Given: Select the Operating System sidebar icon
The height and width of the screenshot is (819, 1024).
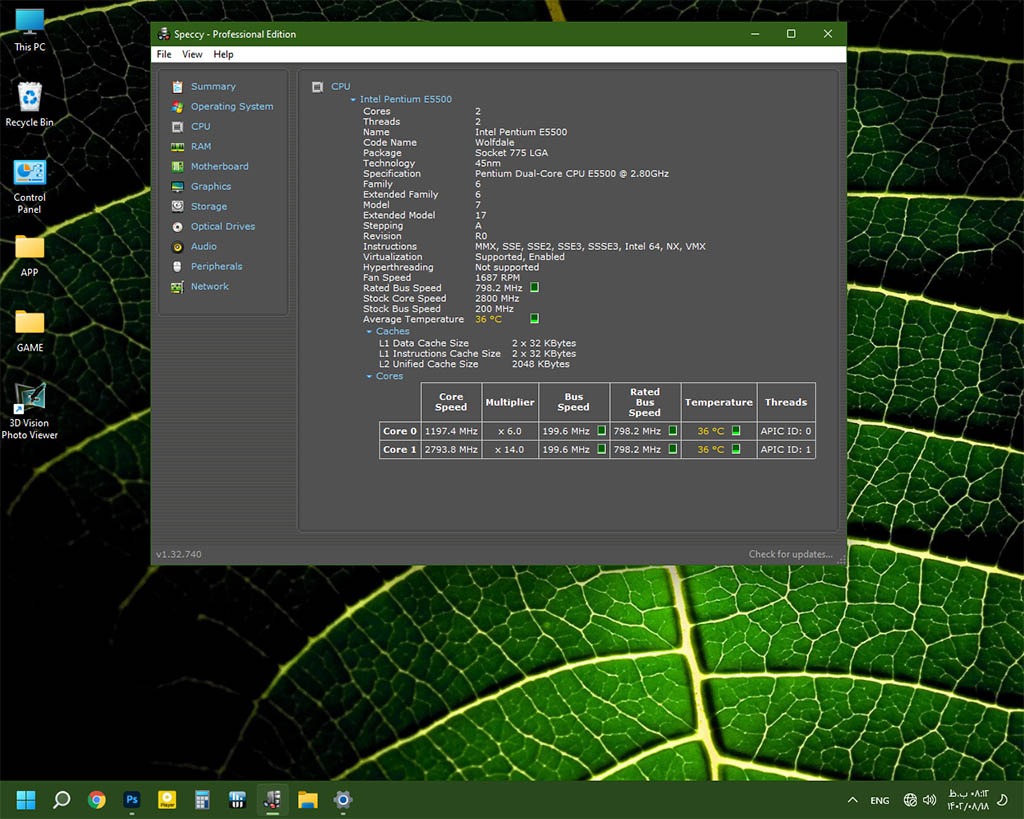Looking at the screenshot, I should pos(177,107).
